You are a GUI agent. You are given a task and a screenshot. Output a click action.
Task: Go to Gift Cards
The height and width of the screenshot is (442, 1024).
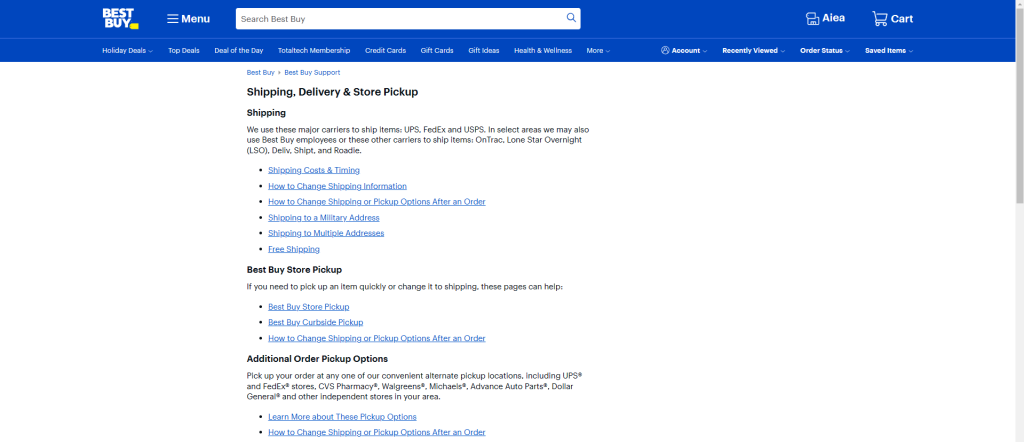437,50
